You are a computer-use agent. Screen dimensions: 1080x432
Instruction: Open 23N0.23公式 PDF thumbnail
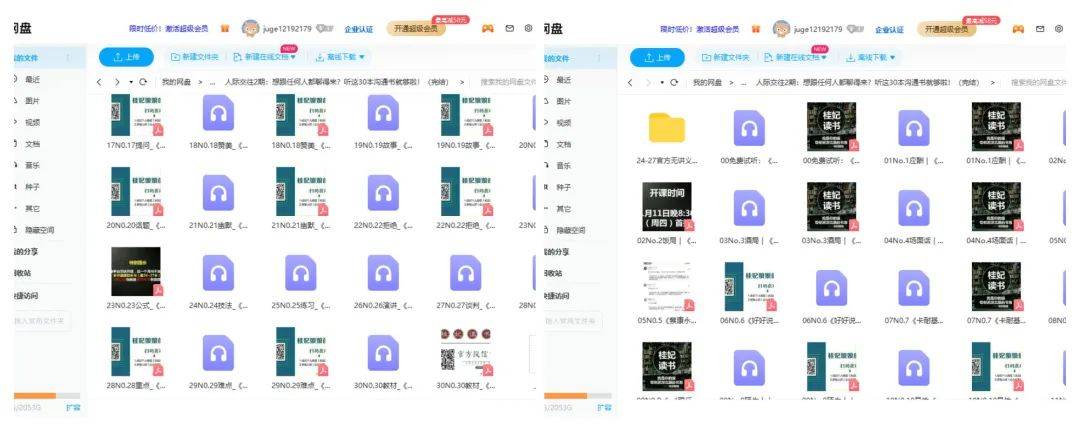click(x=136, y=272)
